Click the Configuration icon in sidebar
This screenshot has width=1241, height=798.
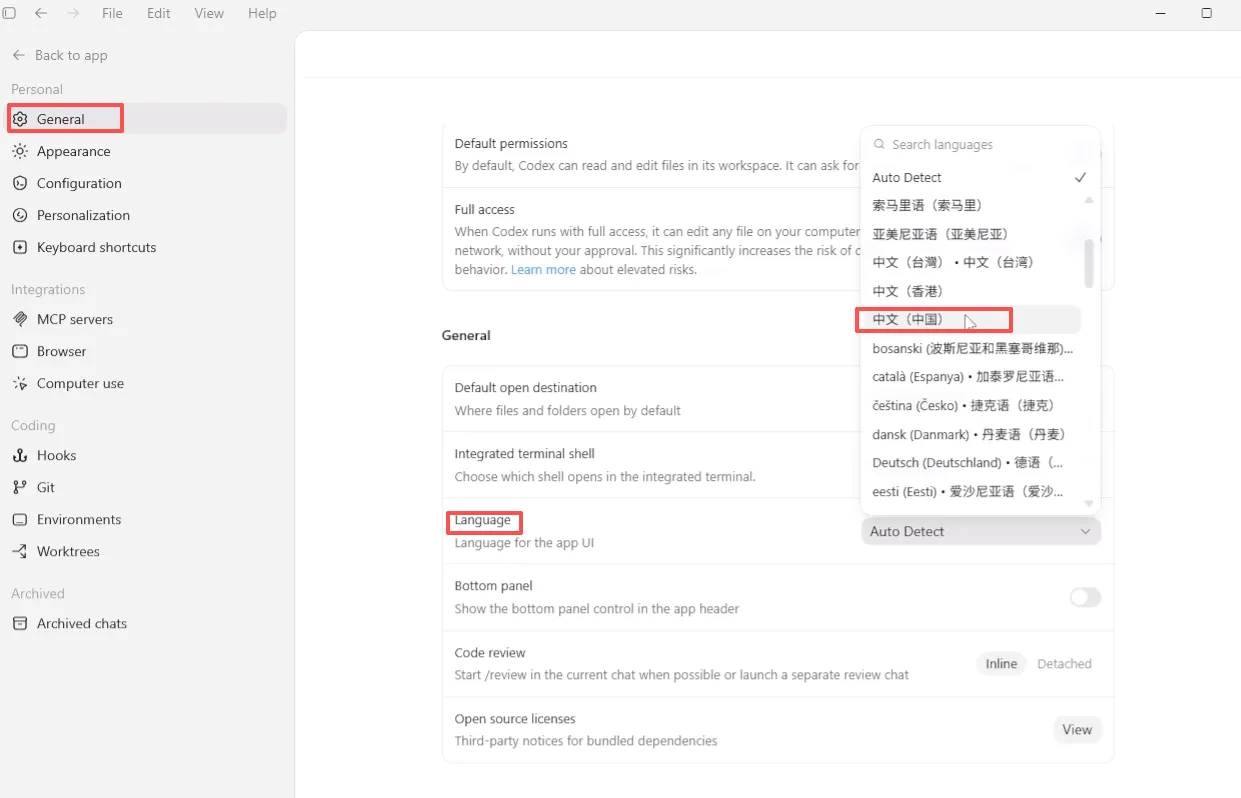20,183
